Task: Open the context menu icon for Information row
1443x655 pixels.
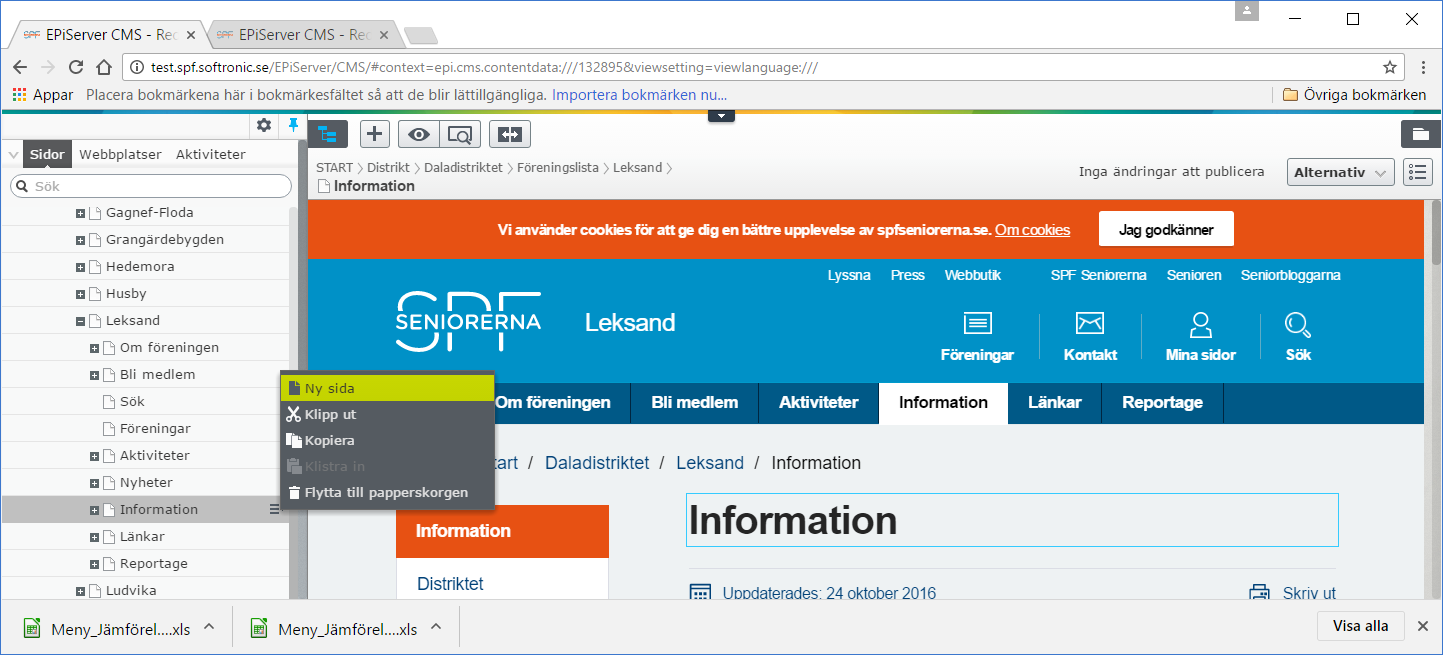Action: [x=274, y=510]
